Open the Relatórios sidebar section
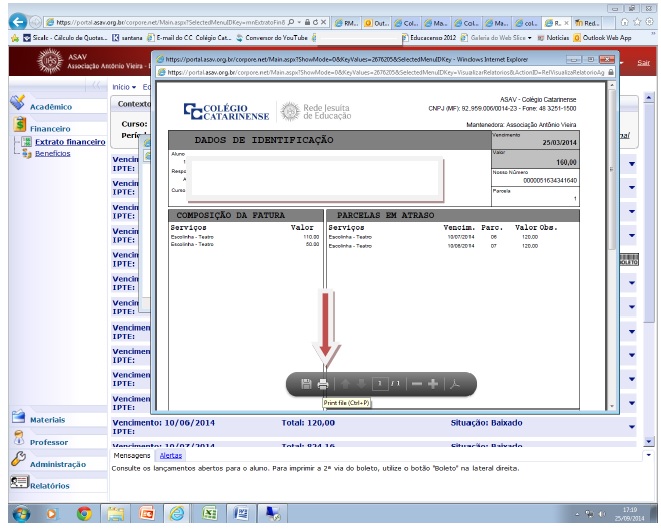Image resolution: width=661 pixels, height=529 pixels. [49, 486]
